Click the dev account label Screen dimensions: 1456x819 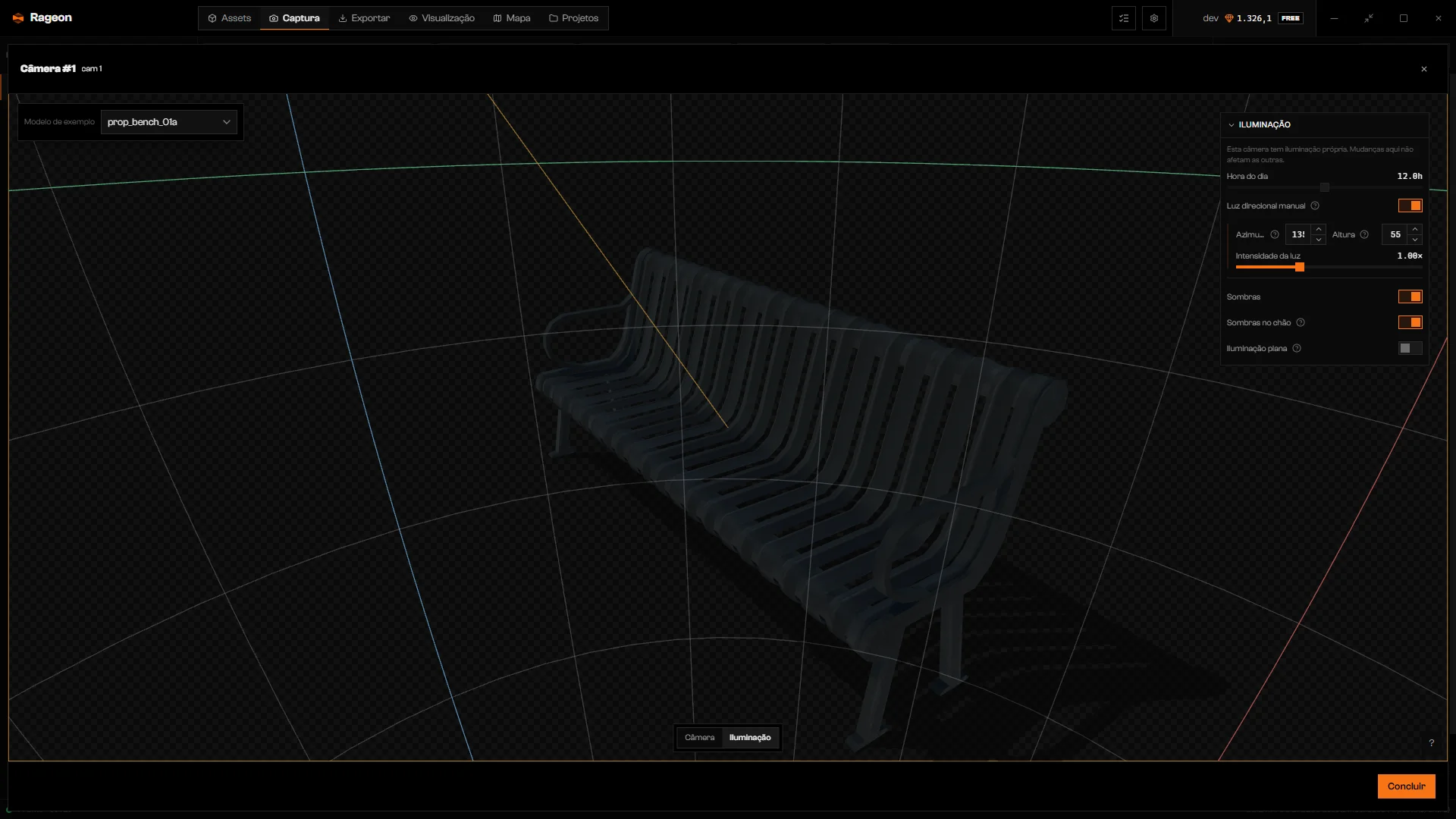[x=1210, y=18]
